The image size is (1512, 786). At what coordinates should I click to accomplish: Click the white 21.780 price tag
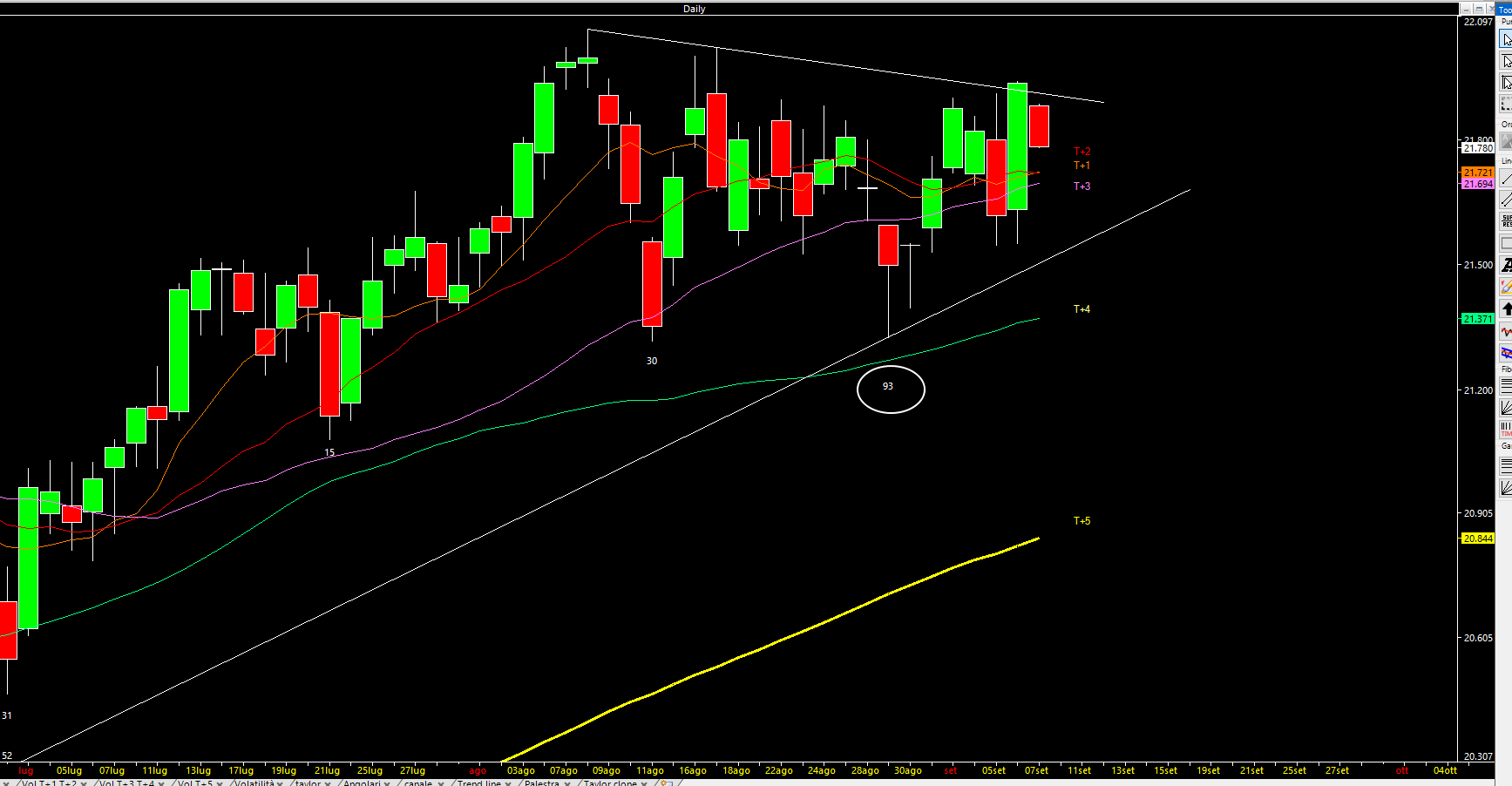click(x=1478, y=148)
